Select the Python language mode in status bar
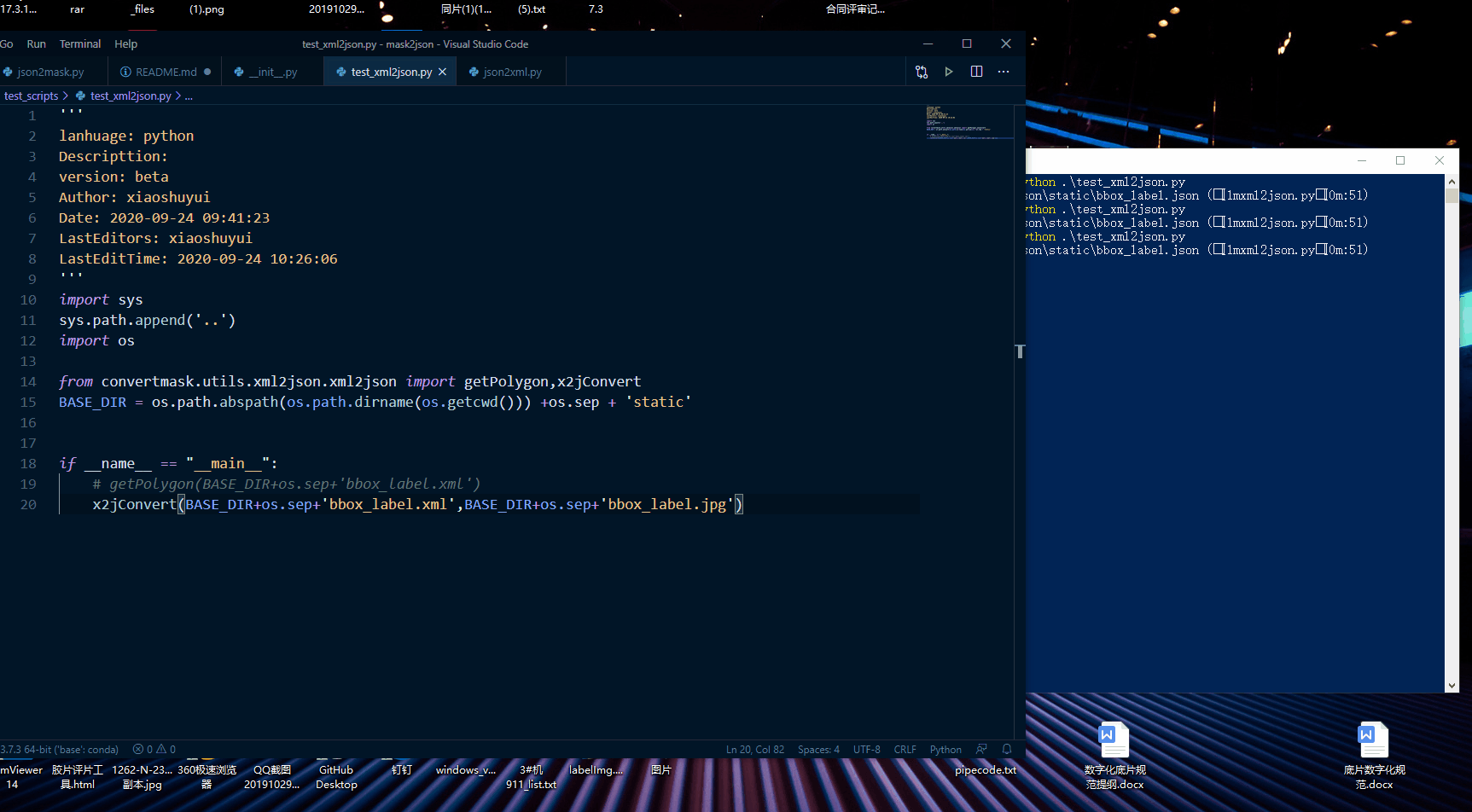Viewport: 1472px width, 812px height. (x=945, y=750)
